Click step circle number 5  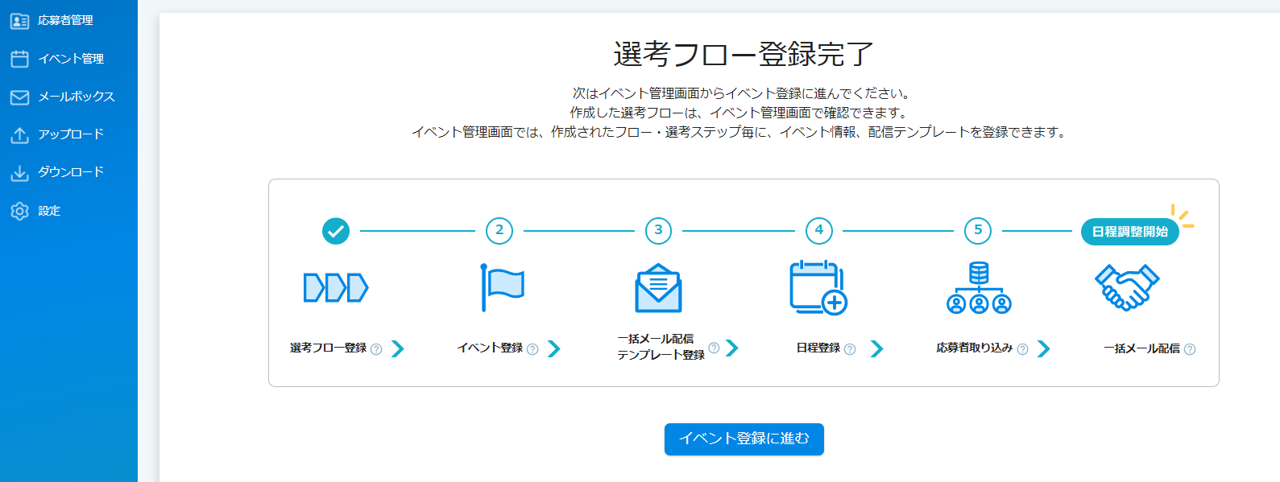point(978,231)
